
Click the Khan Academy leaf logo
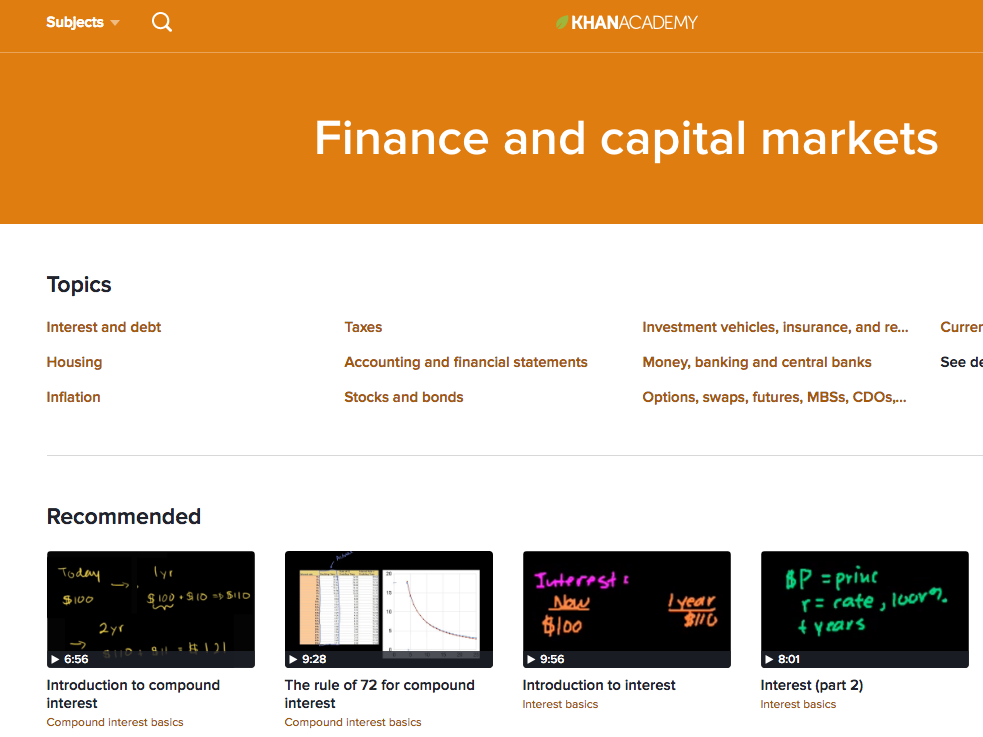626,23
